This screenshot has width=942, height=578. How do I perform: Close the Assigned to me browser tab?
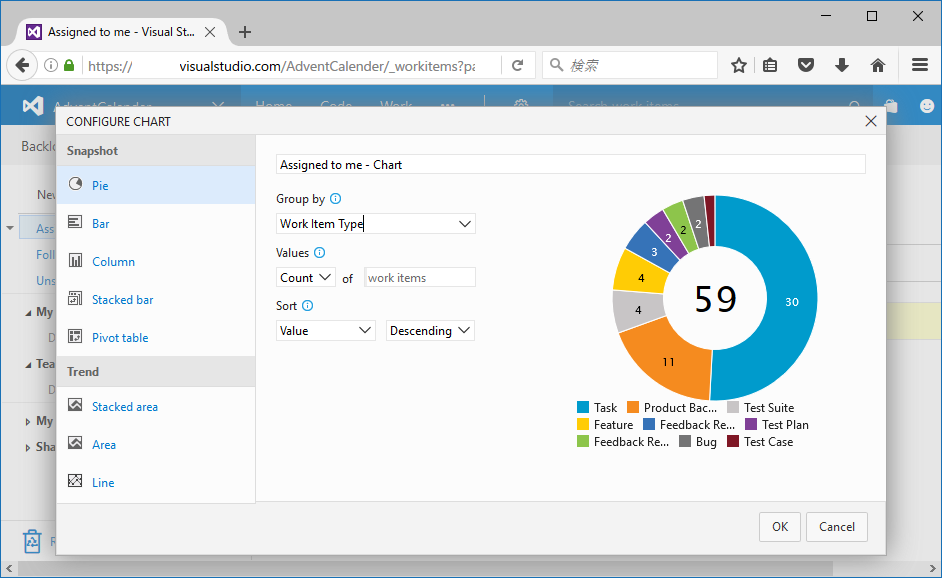[210, 32]
